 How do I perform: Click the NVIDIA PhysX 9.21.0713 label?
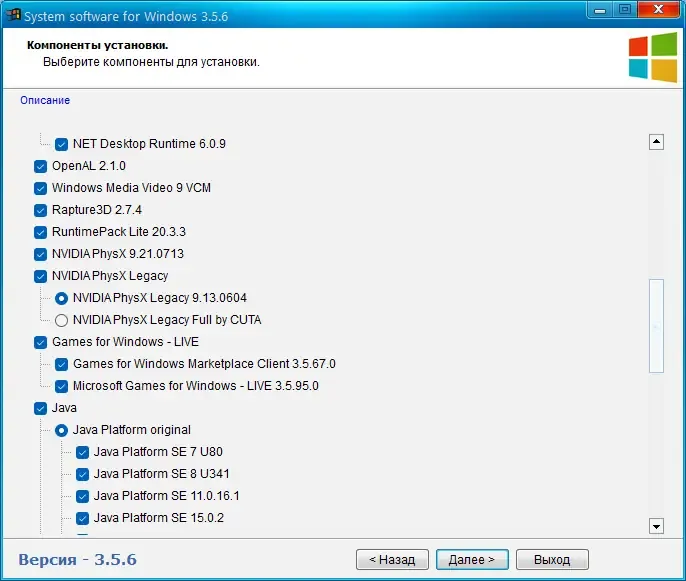click(x=118, y=254)
